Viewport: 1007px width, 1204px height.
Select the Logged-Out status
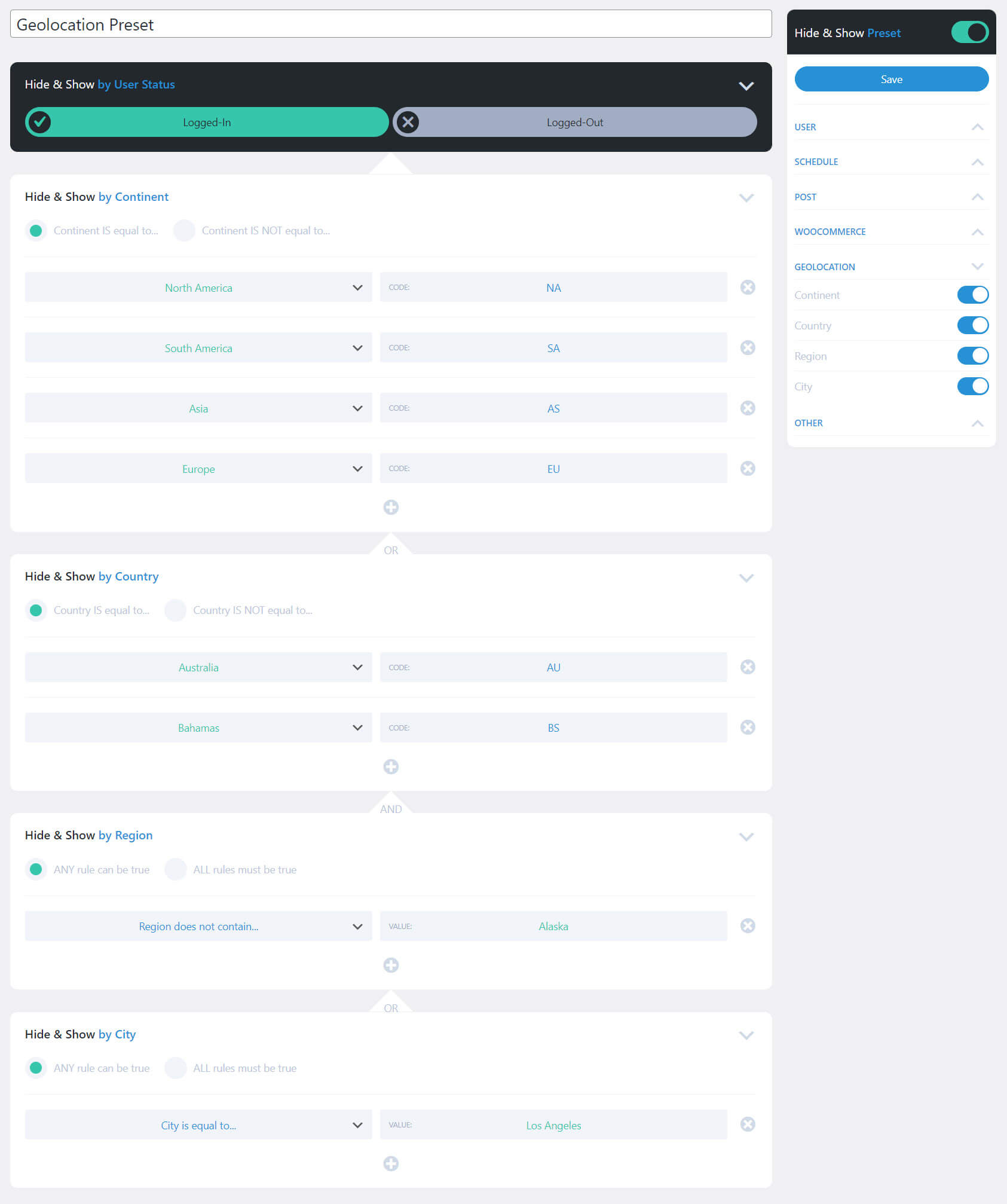574,122
